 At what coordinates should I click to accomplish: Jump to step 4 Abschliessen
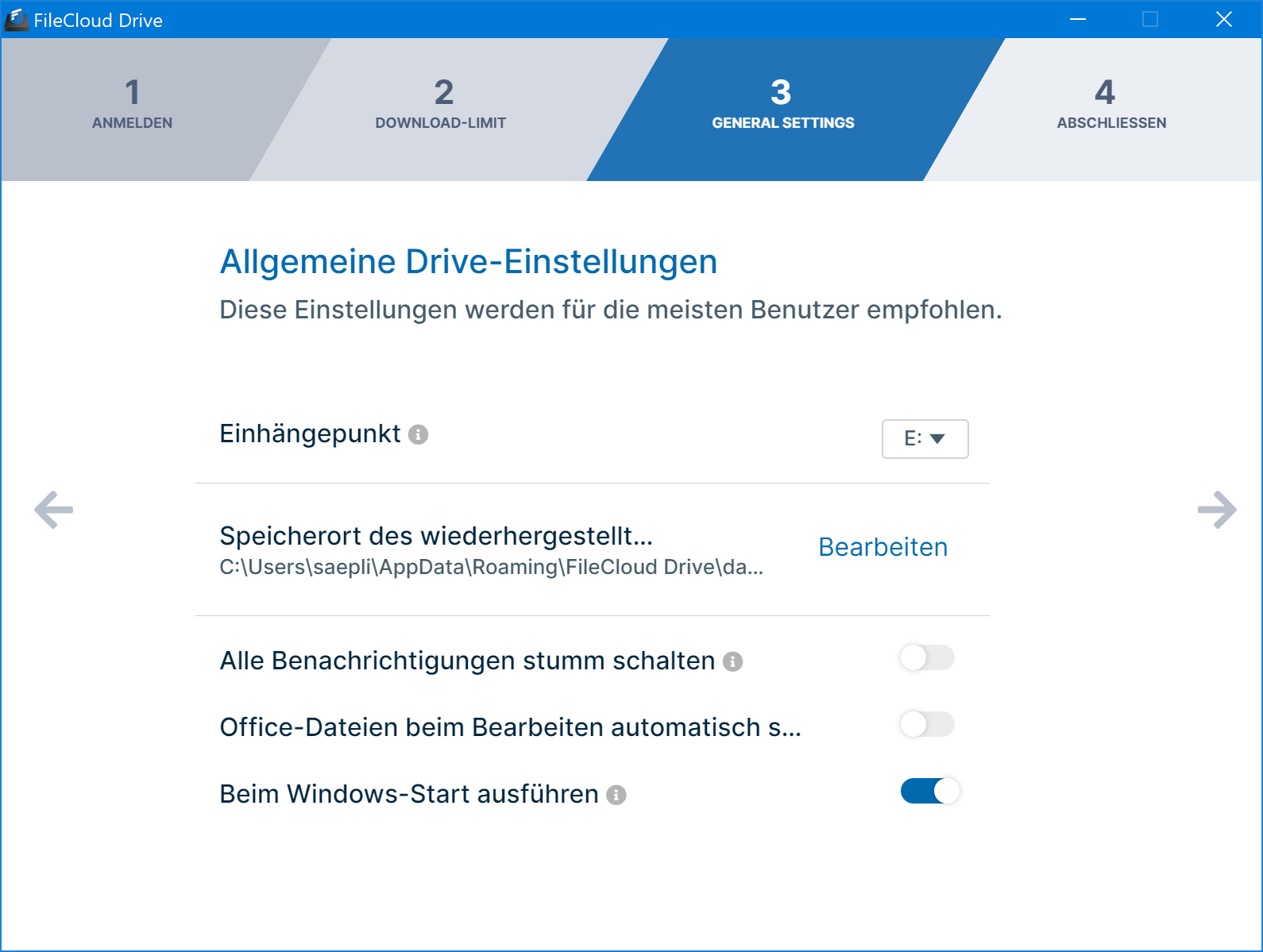[1111, 104]
